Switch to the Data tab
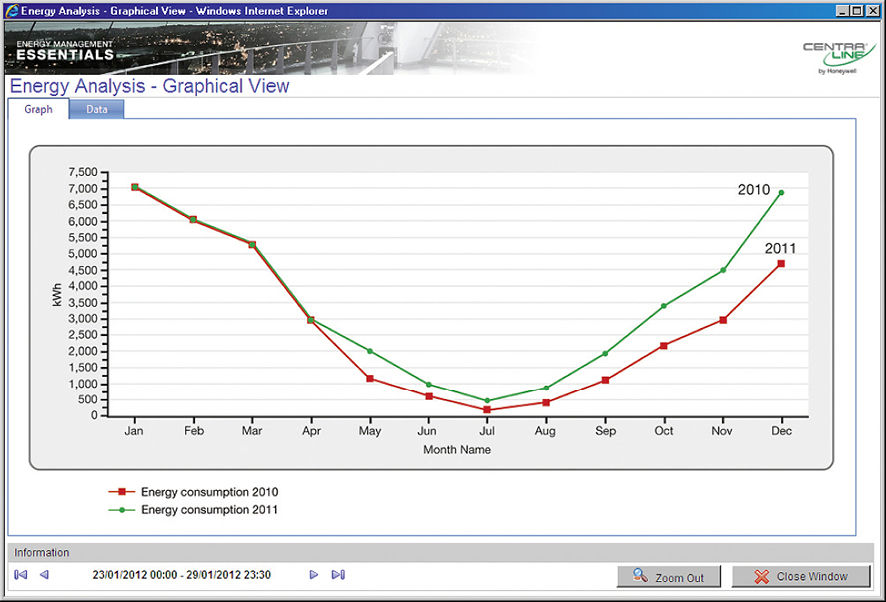The image size is (886, 602). pyautogui.click(x=96, y=109)
